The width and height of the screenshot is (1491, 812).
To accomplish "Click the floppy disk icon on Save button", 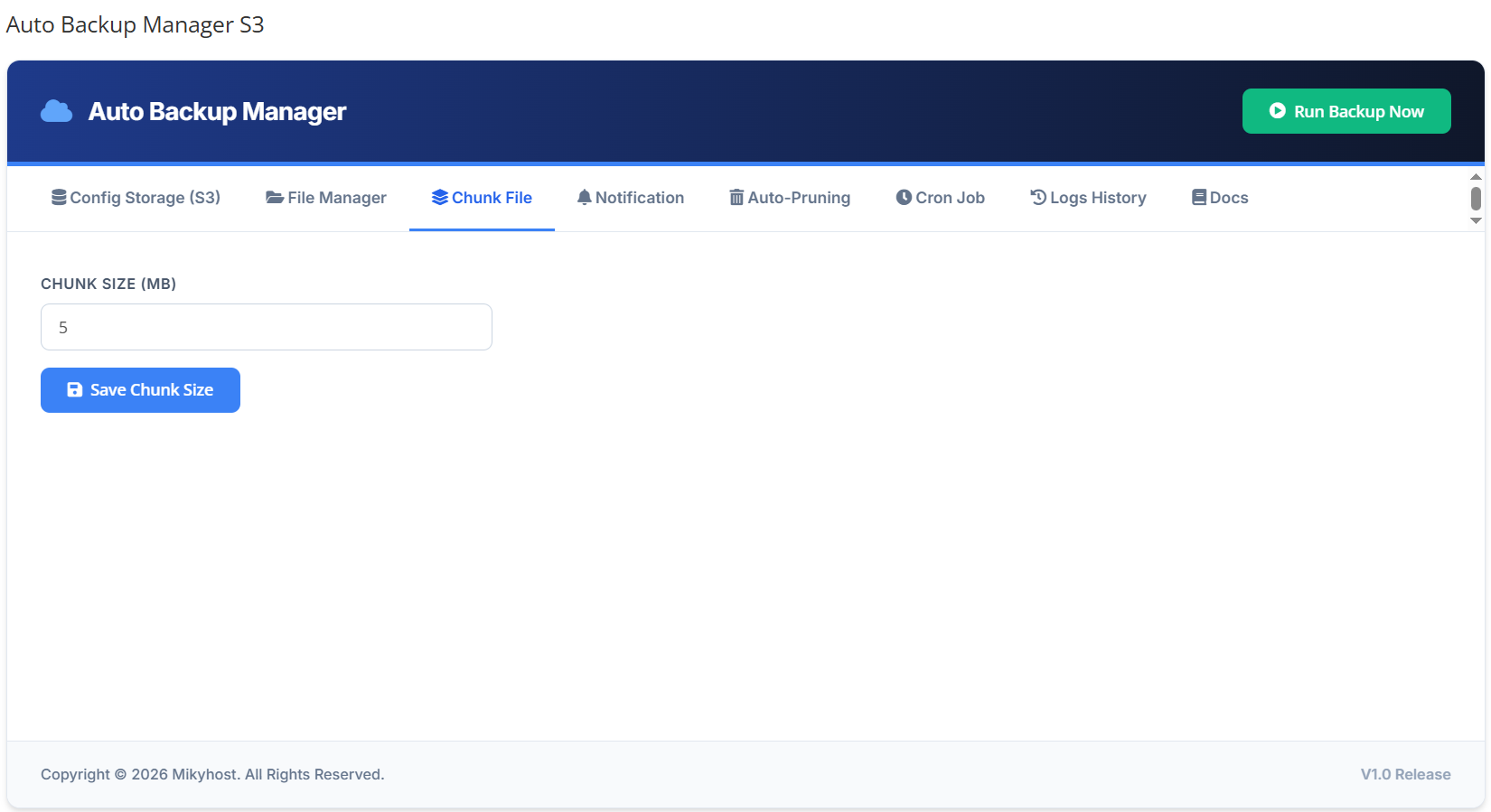I will click(x=75, y=389).
